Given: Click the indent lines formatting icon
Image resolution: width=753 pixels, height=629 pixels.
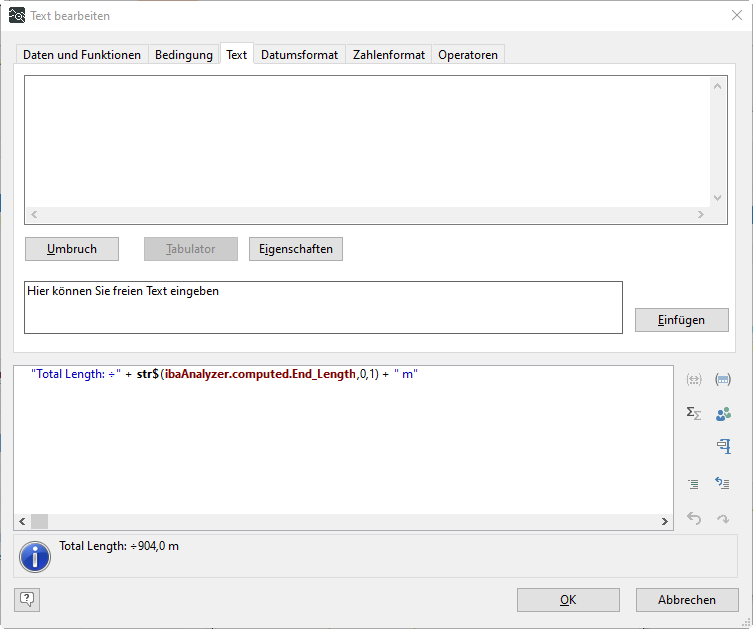Looking at the screenshot, I should [693, 484].
